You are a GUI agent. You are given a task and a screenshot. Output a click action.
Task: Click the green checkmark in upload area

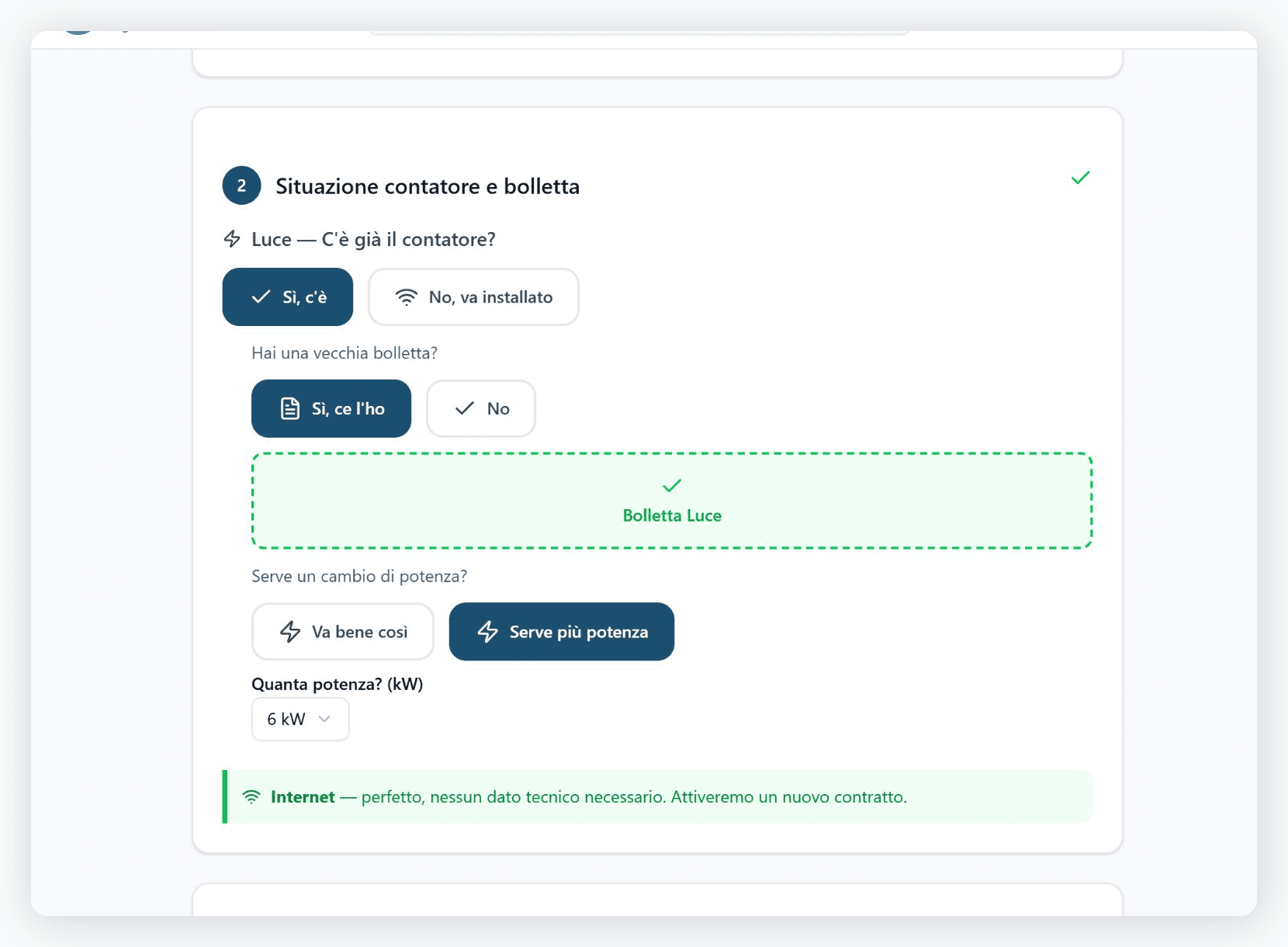point(672,486)
